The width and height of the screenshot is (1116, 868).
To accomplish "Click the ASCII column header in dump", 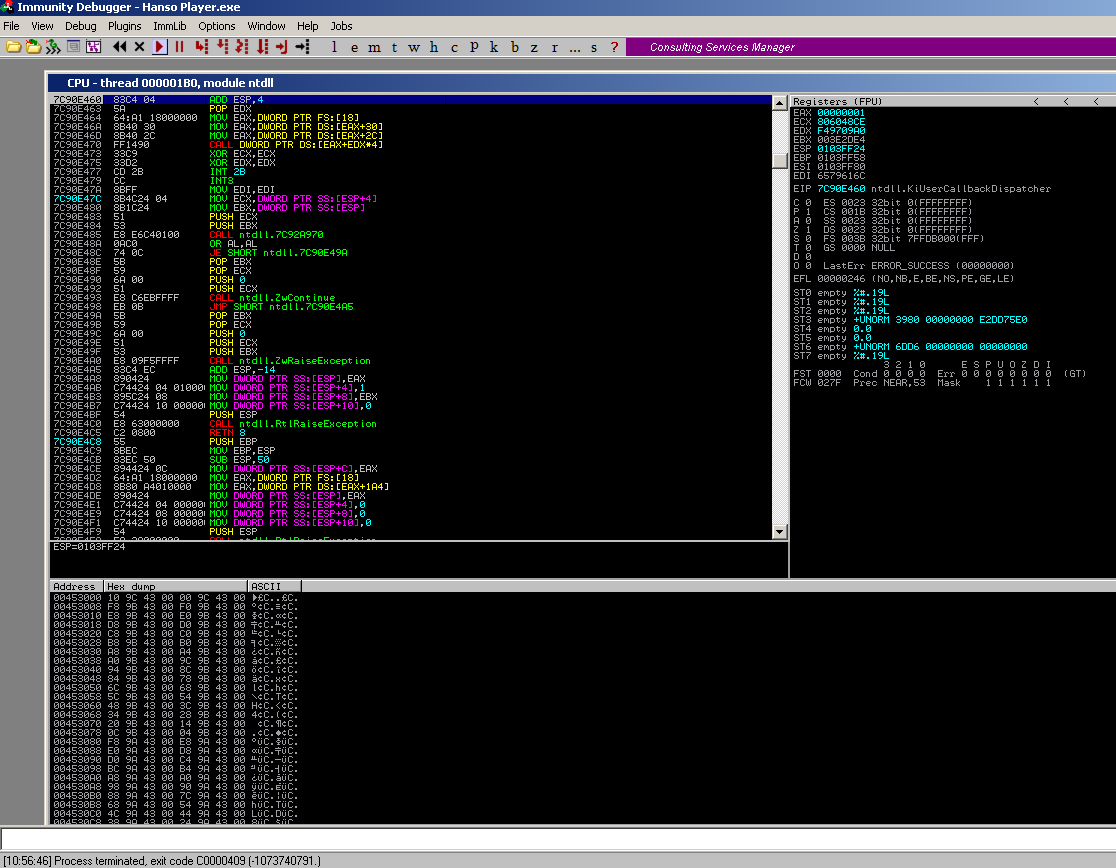I will [x=274, y=586].
